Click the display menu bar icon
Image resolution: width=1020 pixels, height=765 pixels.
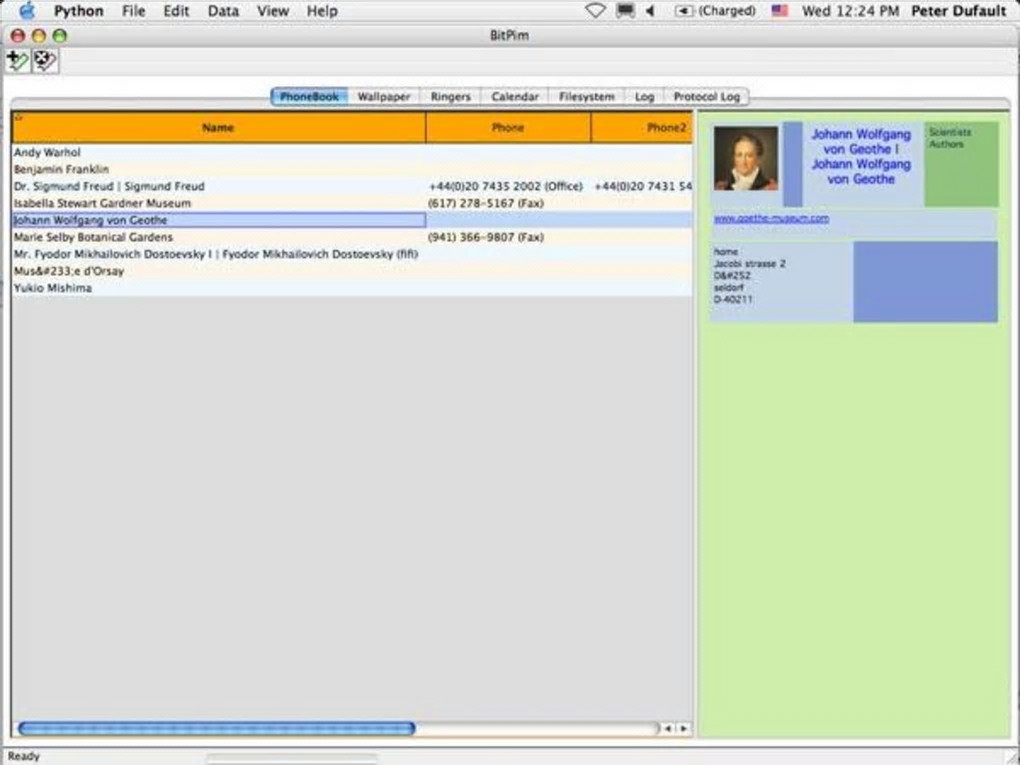625,10
